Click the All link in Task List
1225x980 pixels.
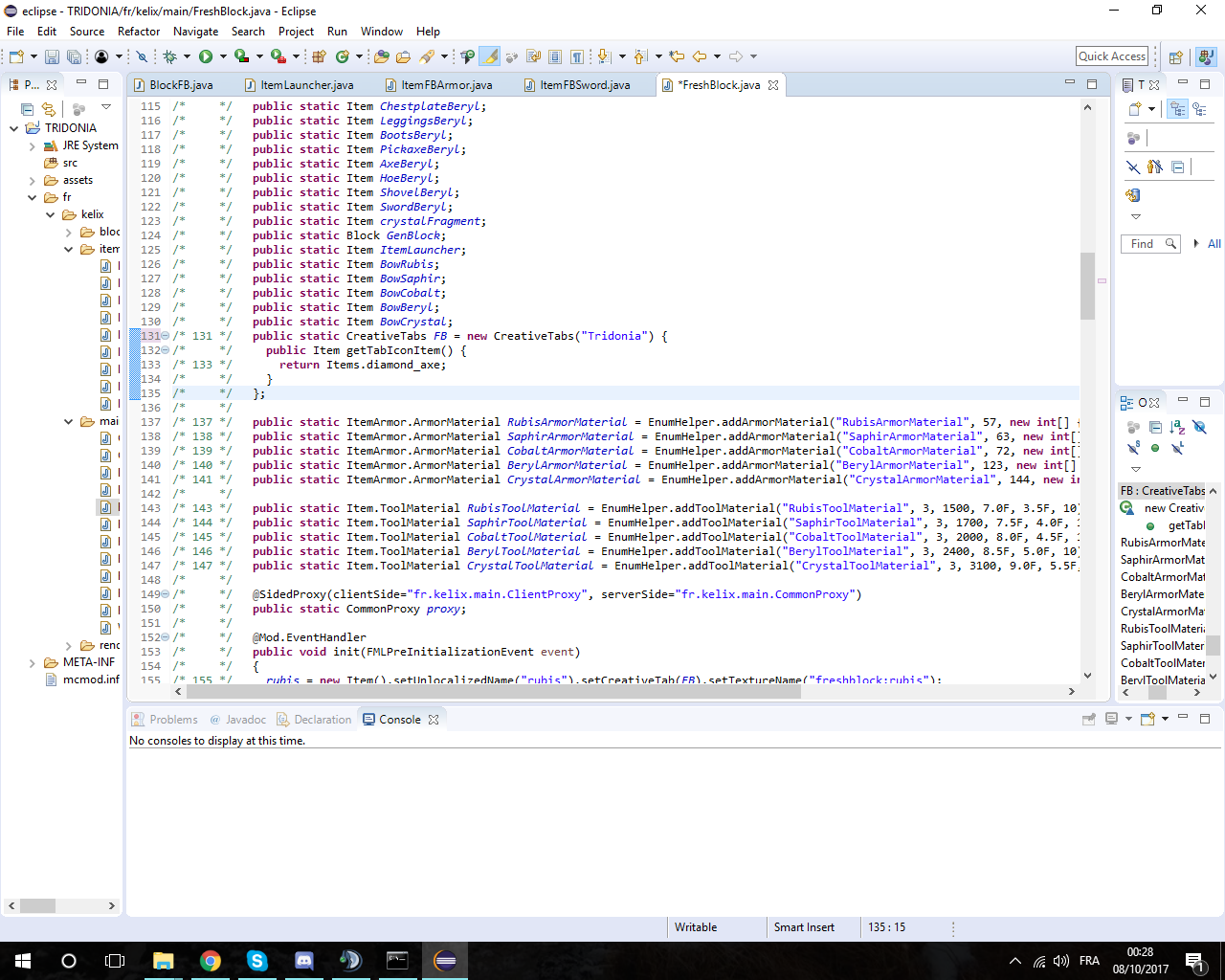tap(1214, 244)
